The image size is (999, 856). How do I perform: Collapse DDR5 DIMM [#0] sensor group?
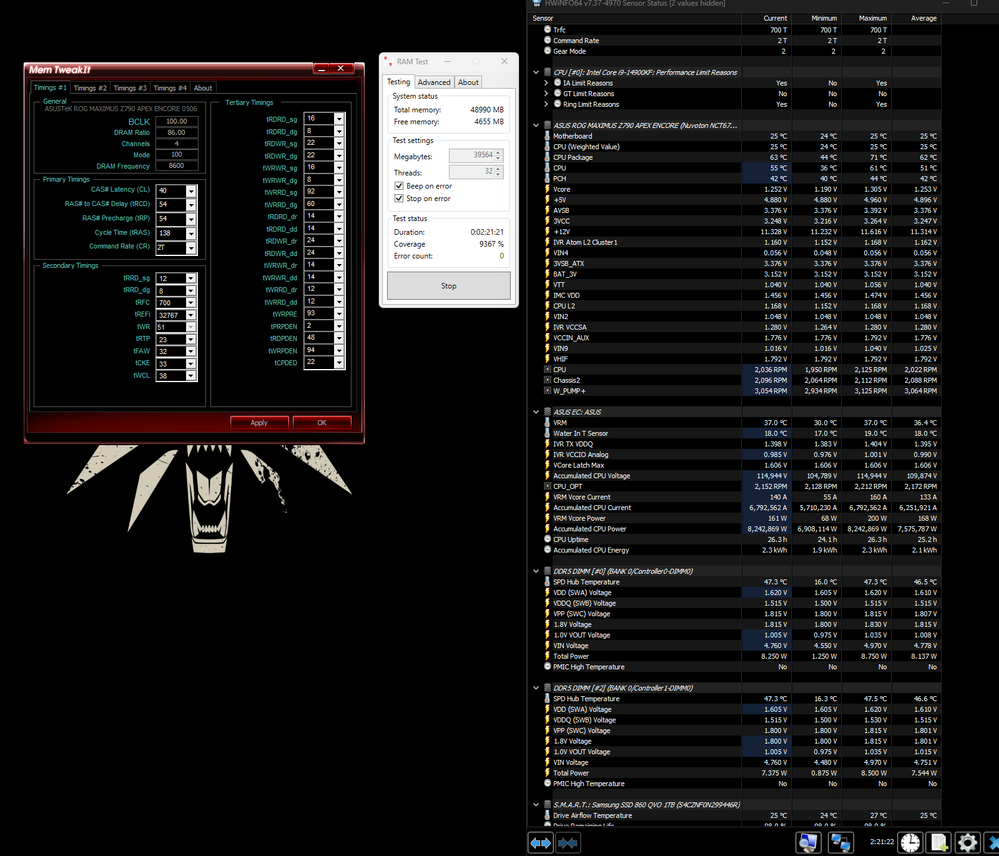pyautogui.click(x=536, y=571)
